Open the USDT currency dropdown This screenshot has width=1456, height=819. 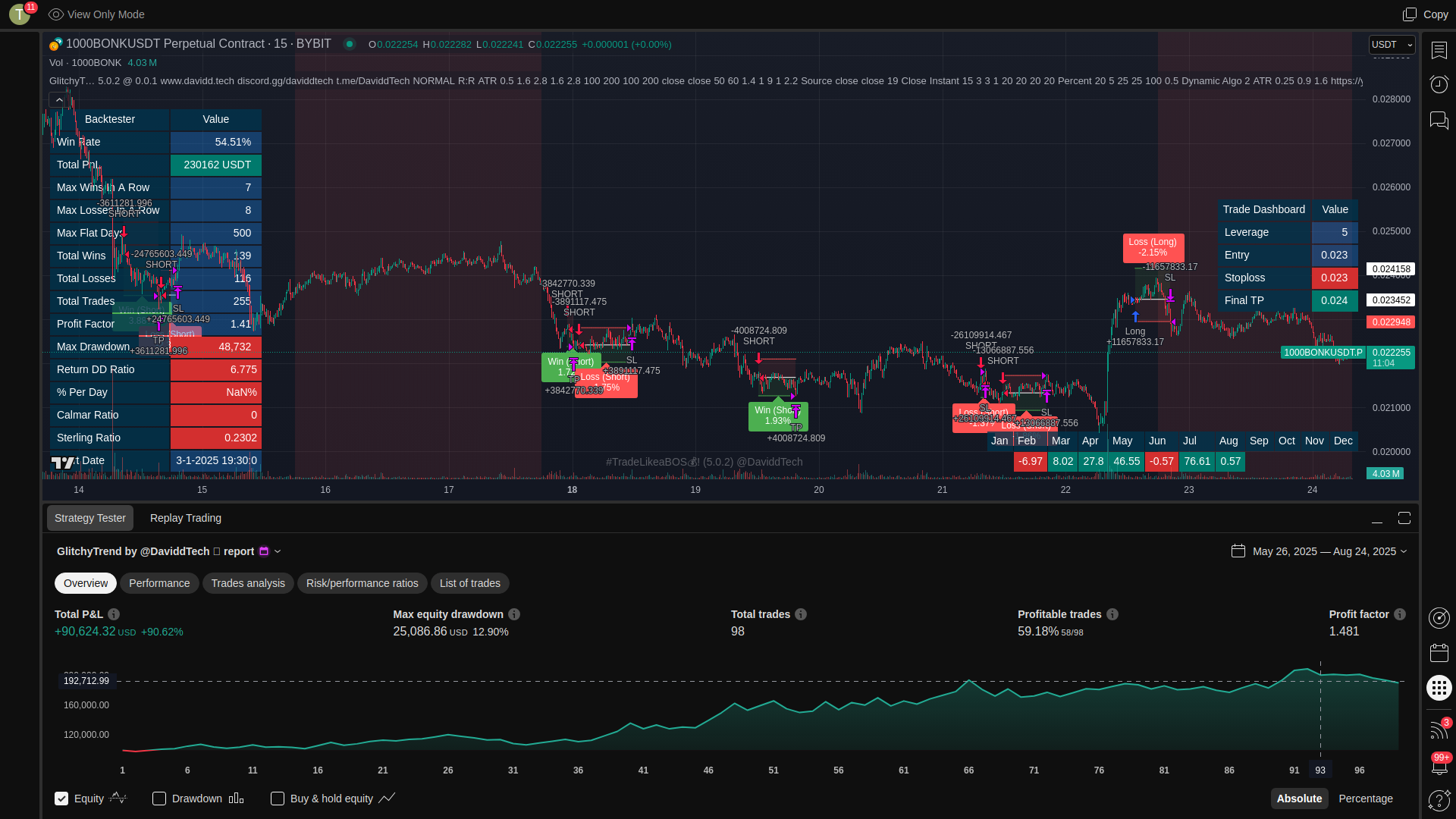coord(1392,45)
